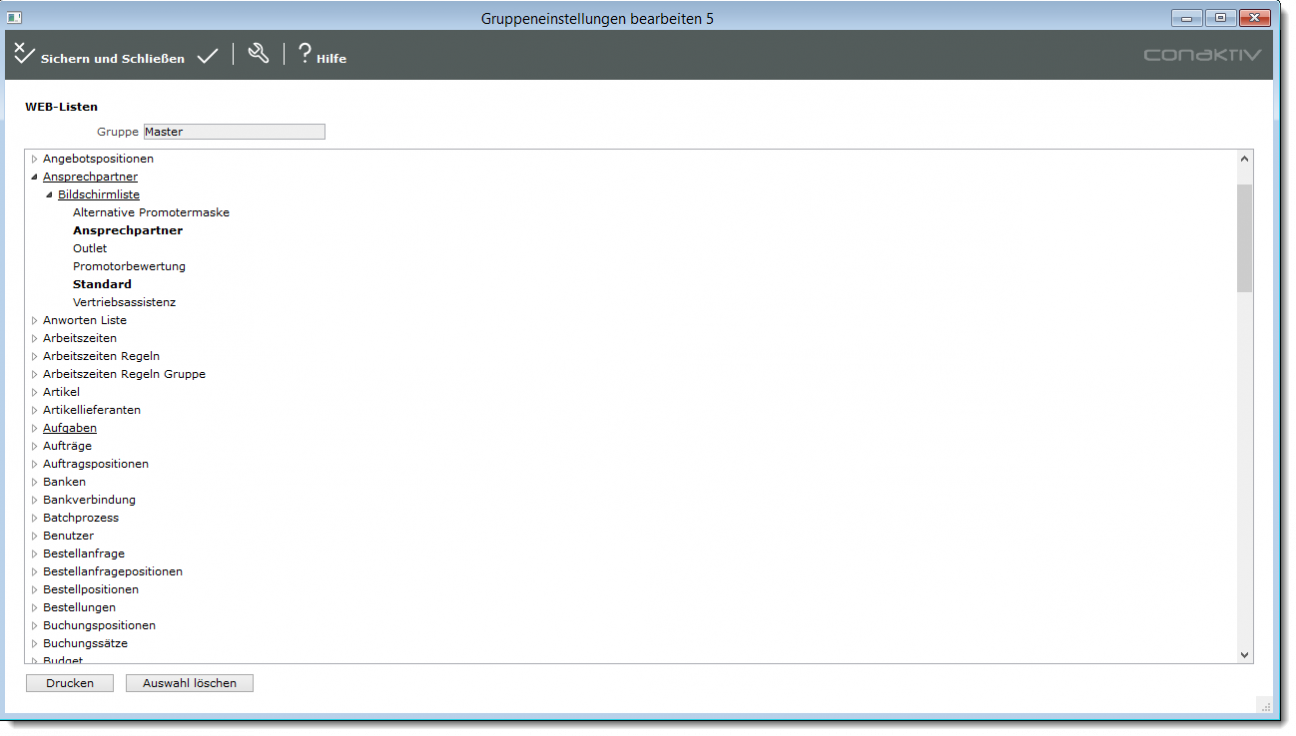Viewport: 1296px width, 736px height.
Task: Expand the Aufgaben tree node
Action: [x=34, y=429]
